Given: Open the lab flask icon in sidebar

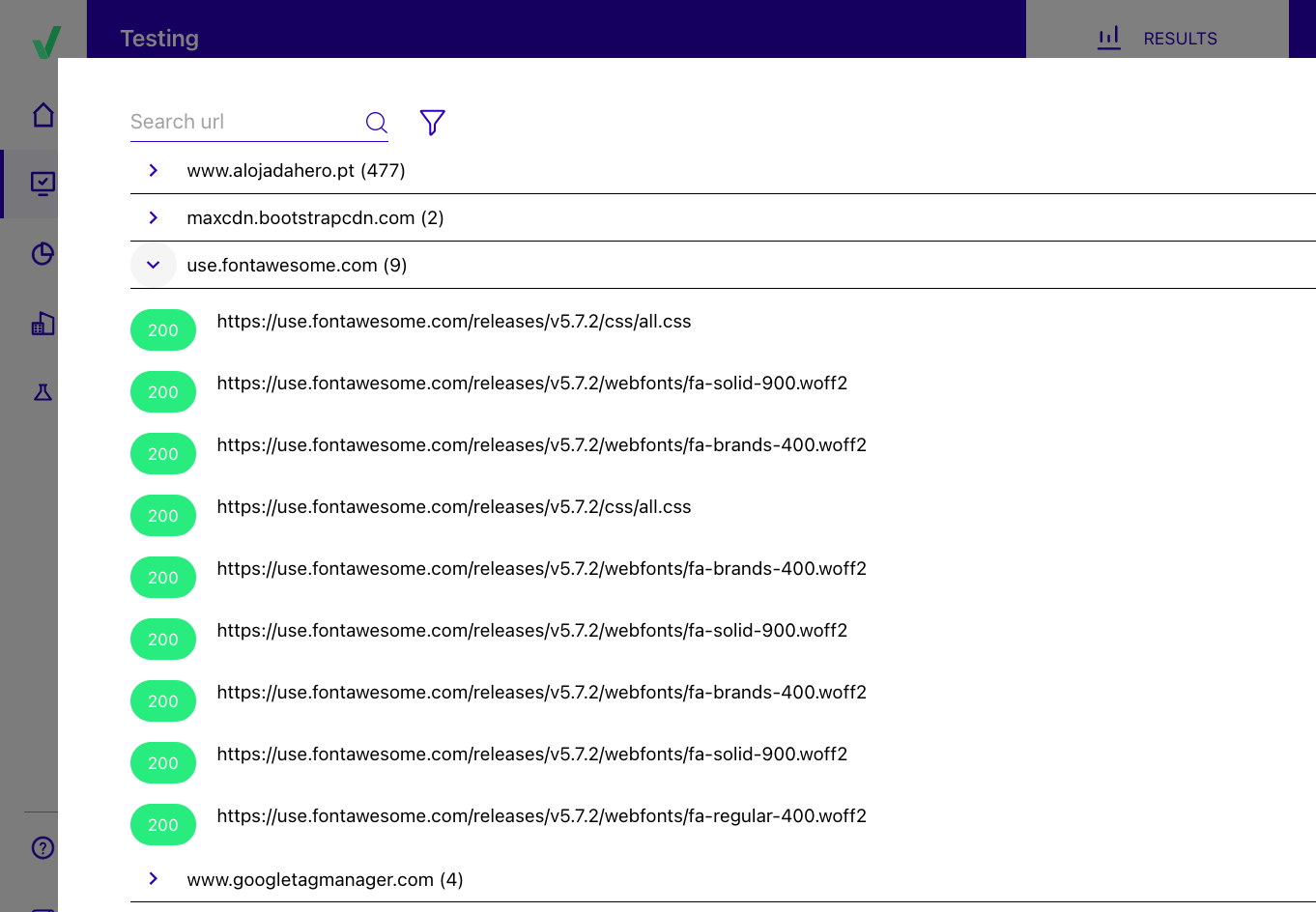Looking at the screenshot, I should tap(43, 392).
